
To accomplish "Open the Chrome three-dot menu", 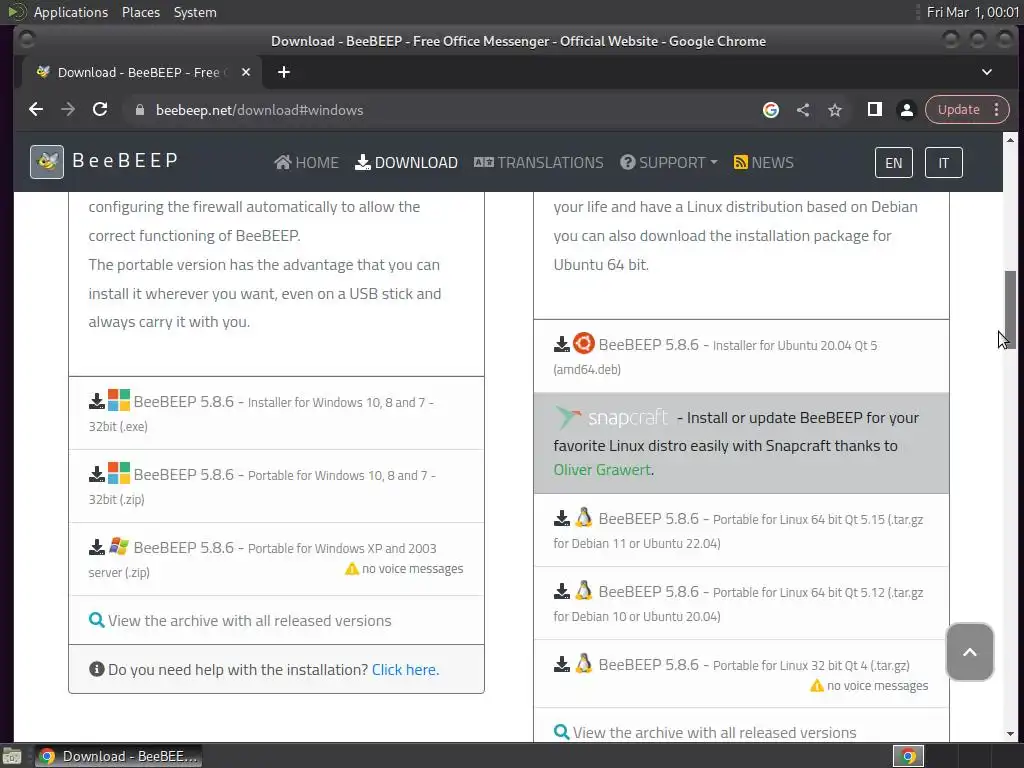I will tap(997, 110).
